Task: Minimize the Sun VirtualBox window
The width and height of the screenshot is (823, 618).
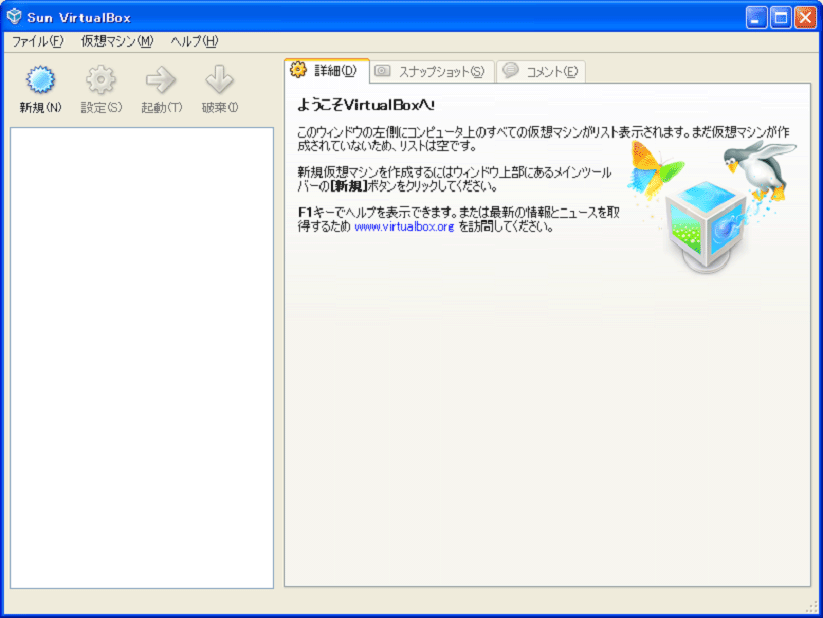Action: pos(756,18)
